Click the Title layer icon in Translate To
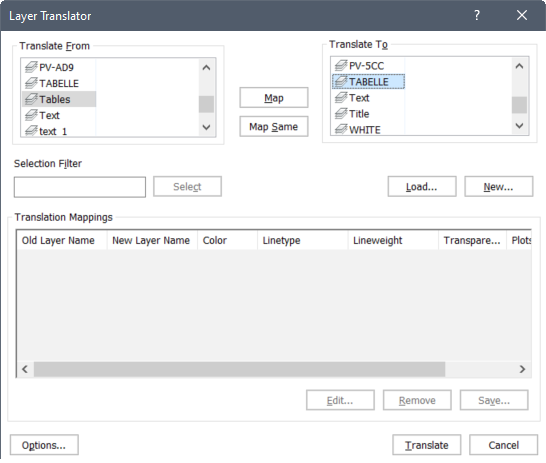The width and height of the screenshot is (546, 463). click(x=341, y=113)
